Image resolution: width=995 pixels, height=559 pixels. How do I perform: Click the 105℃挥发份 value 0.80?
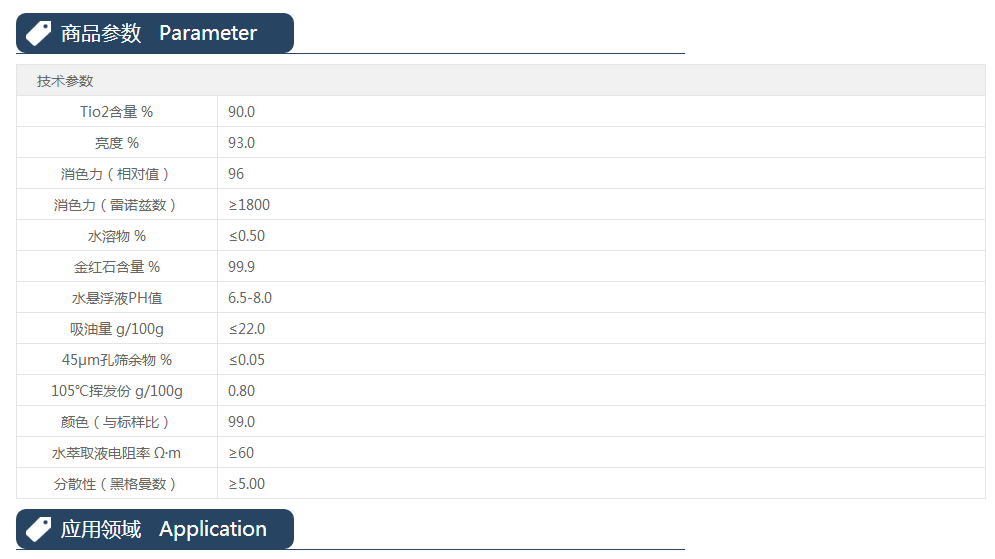pyautogui.click(x=242, y=391)
